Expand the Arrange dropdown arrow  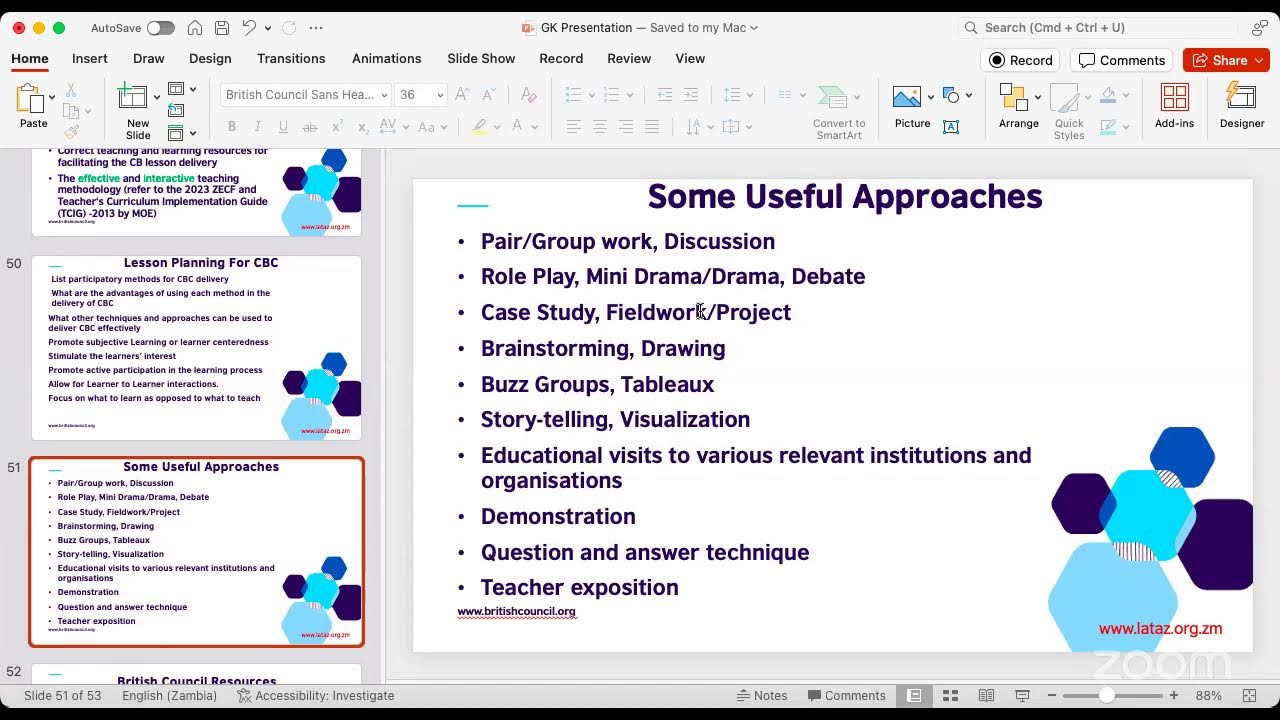pyautogui.click(x=1037, y=97)
